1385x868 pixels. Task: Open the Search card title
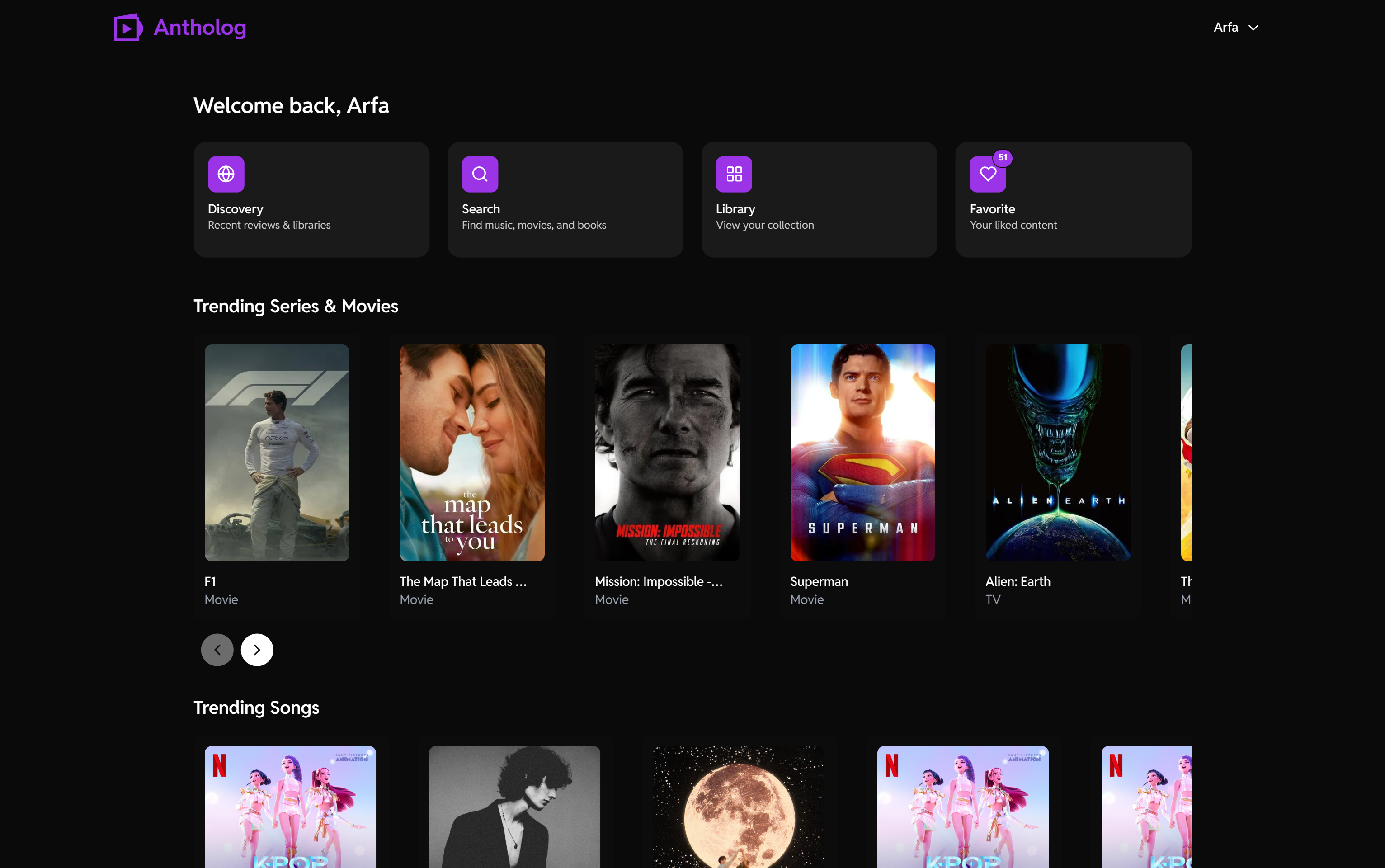pyautogui.click(x=481, y=209)
